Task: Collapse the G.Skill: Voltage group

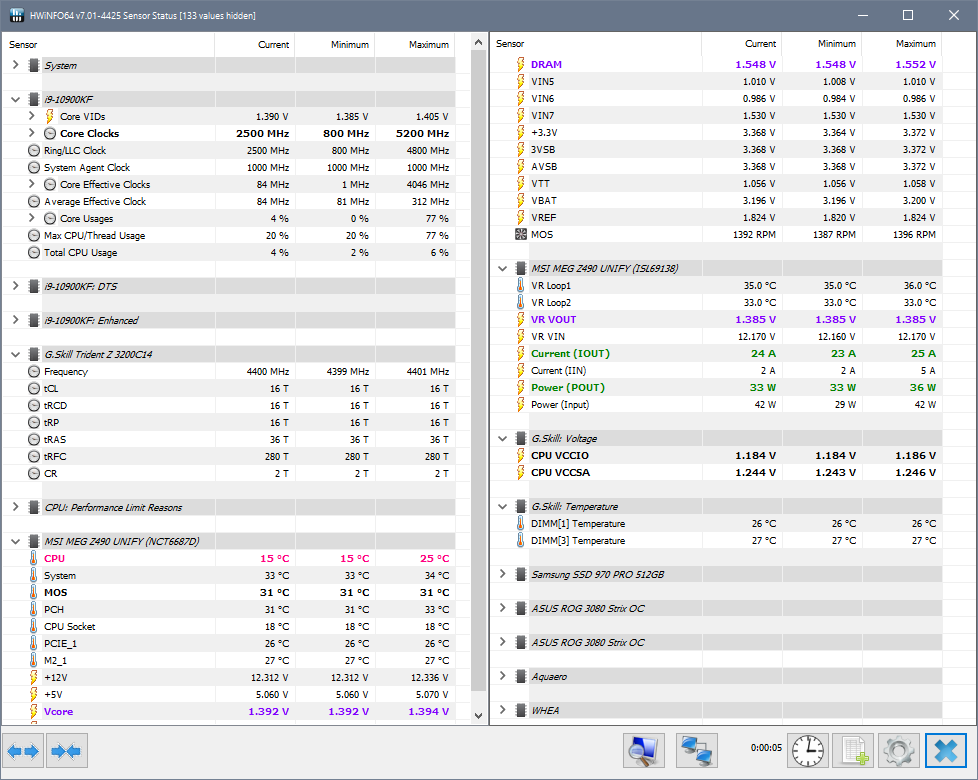Action: tap(503, 438)
